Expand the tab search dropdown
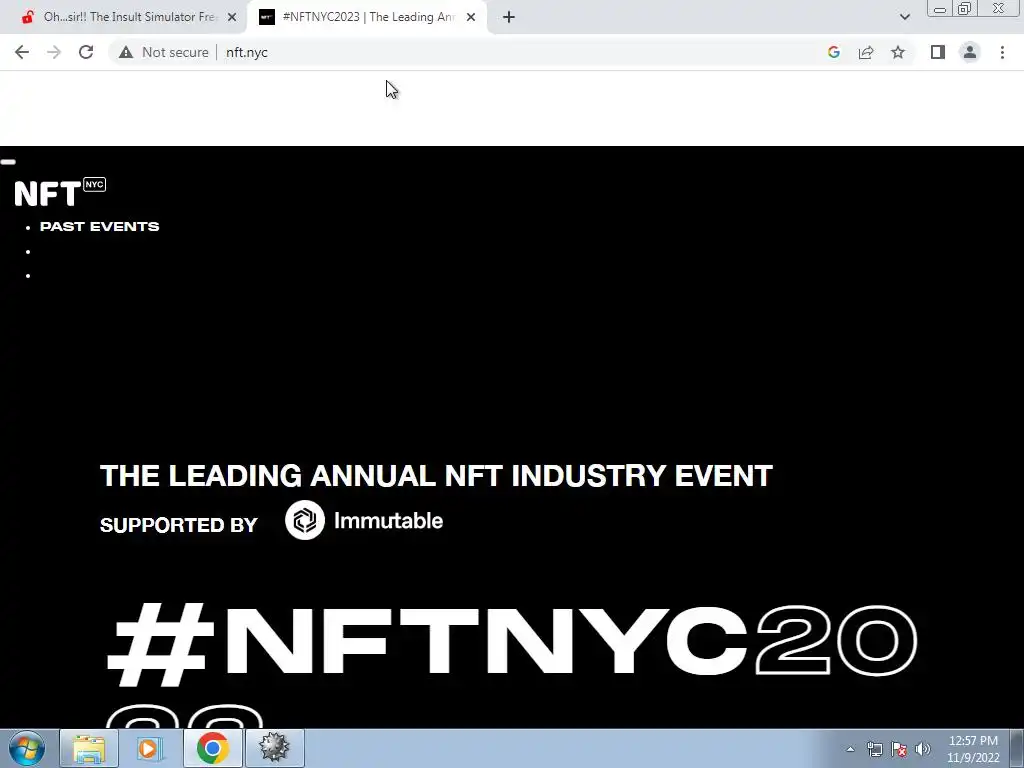This screenshot has height=768, width=1024. click(904, 17)
